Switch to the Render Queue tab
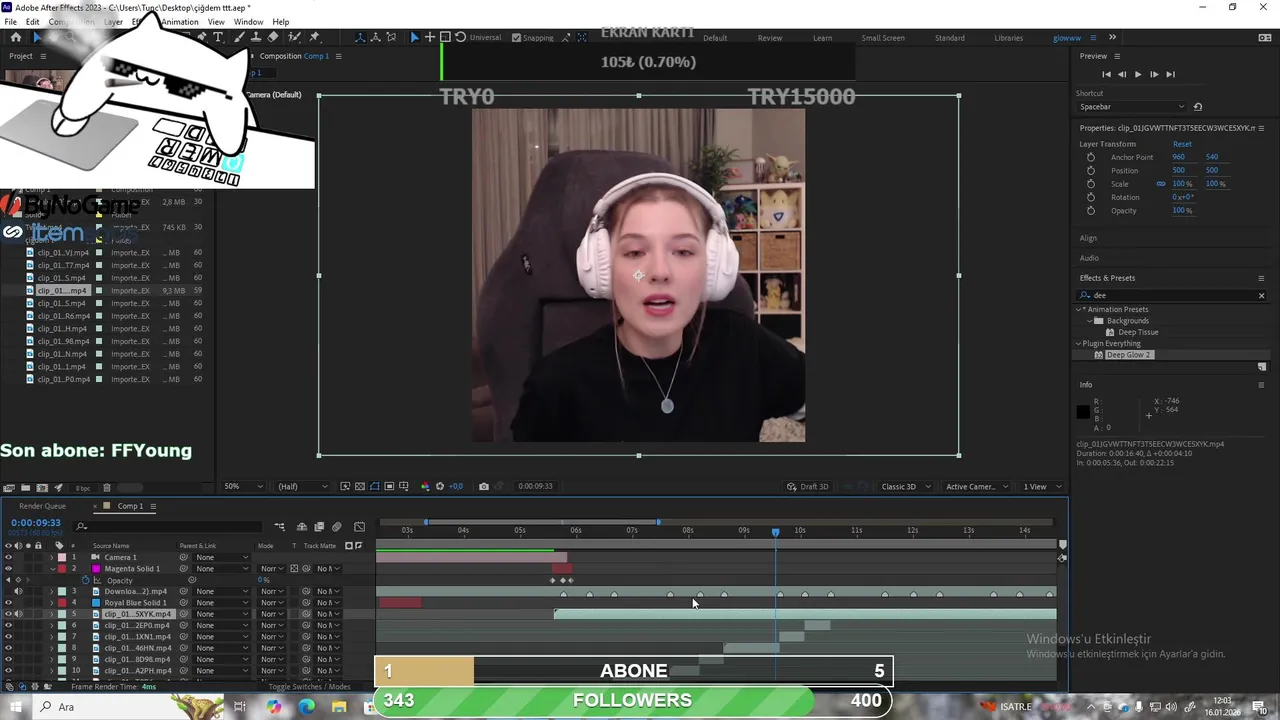This screenshot has width=1280, height=720. (42, 506)
